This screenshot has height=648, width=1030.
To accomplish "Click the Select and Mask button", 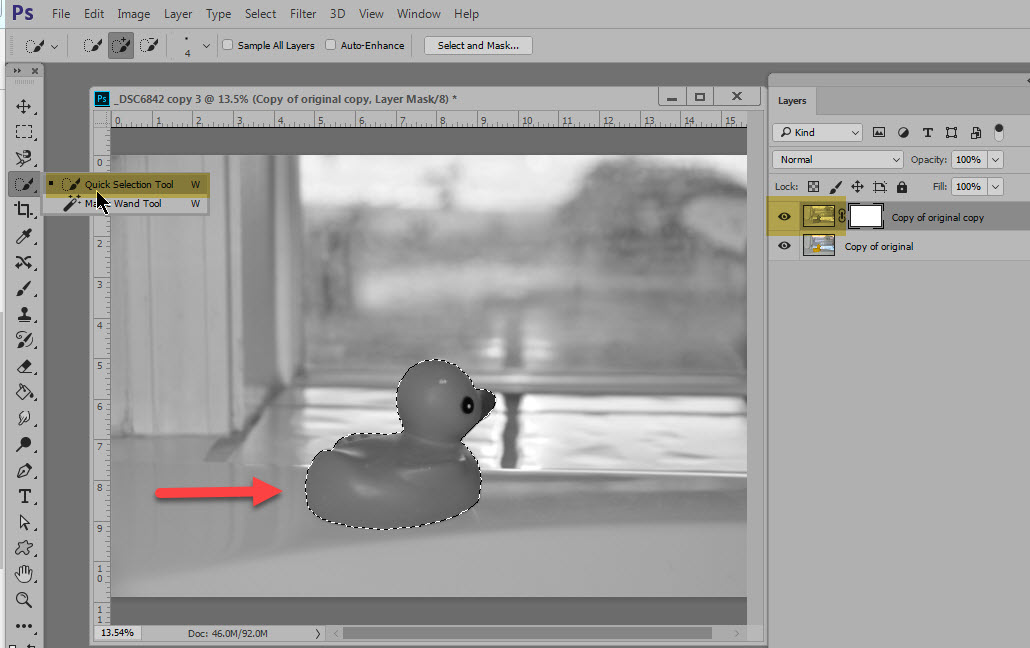I will tap(478, 45).
